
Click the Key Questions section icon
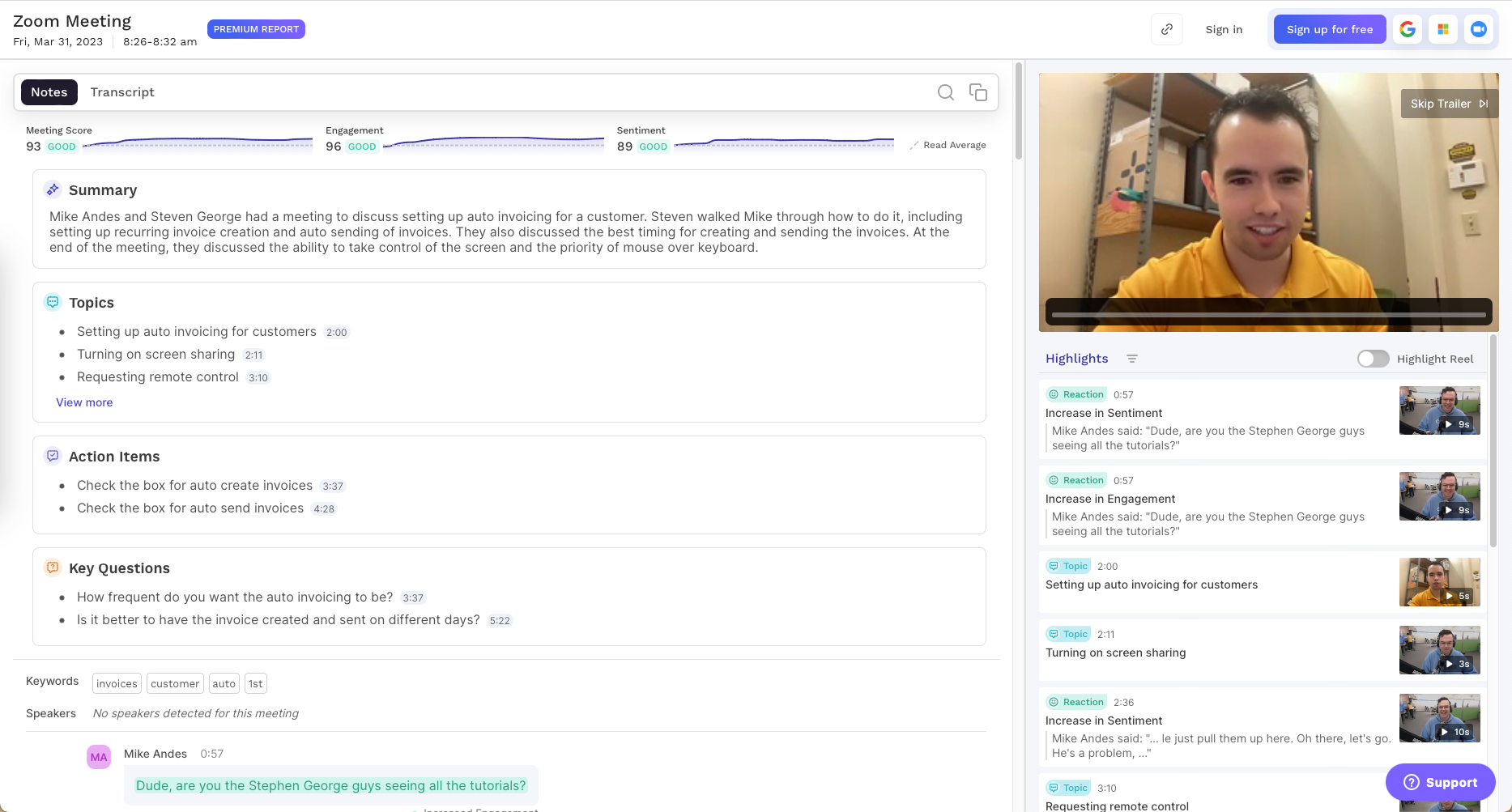click(53, 568)
